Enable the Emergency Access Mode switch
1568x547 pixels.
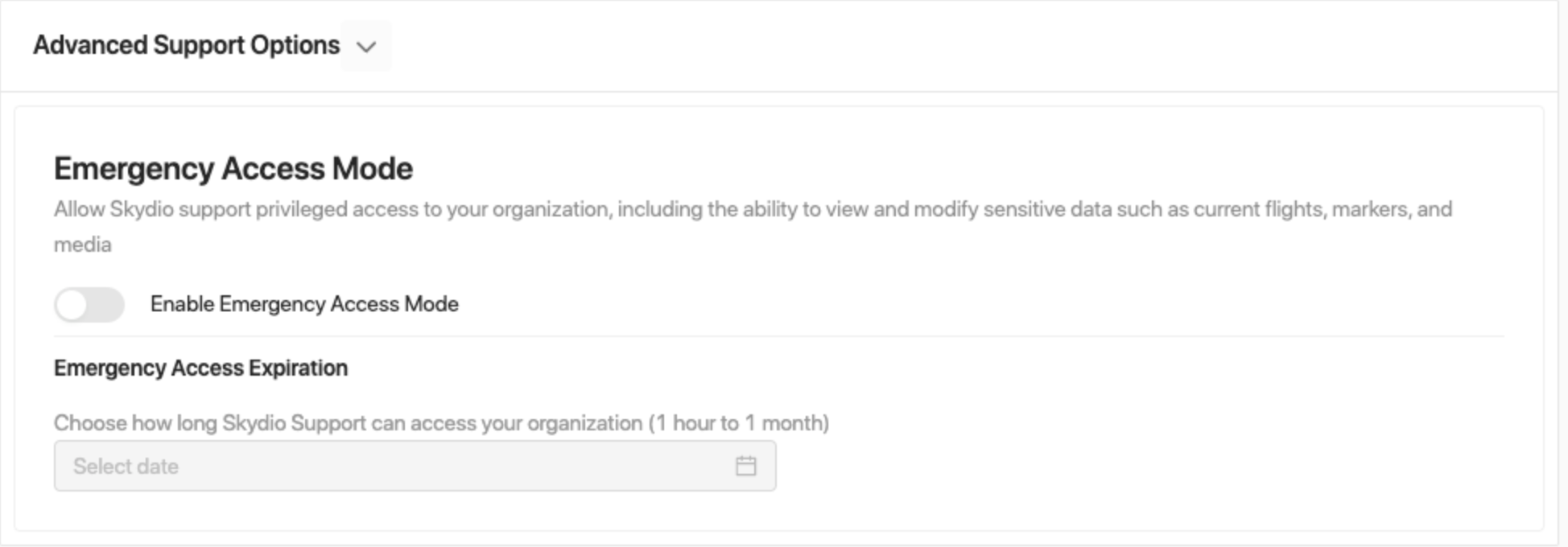[89, 305]
